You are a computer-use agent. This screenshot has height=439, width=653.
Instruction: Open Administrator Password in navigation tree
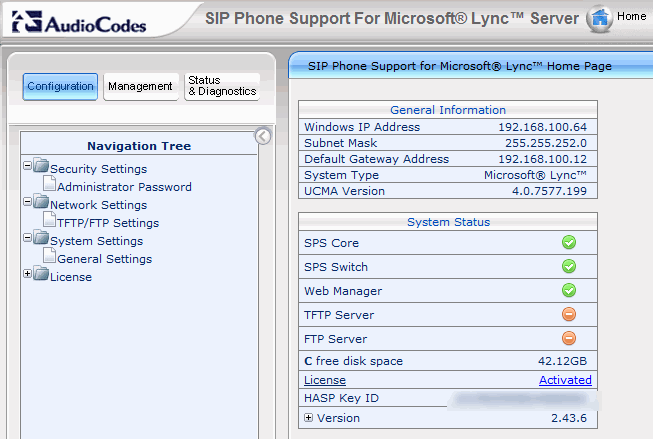[124, 187]
